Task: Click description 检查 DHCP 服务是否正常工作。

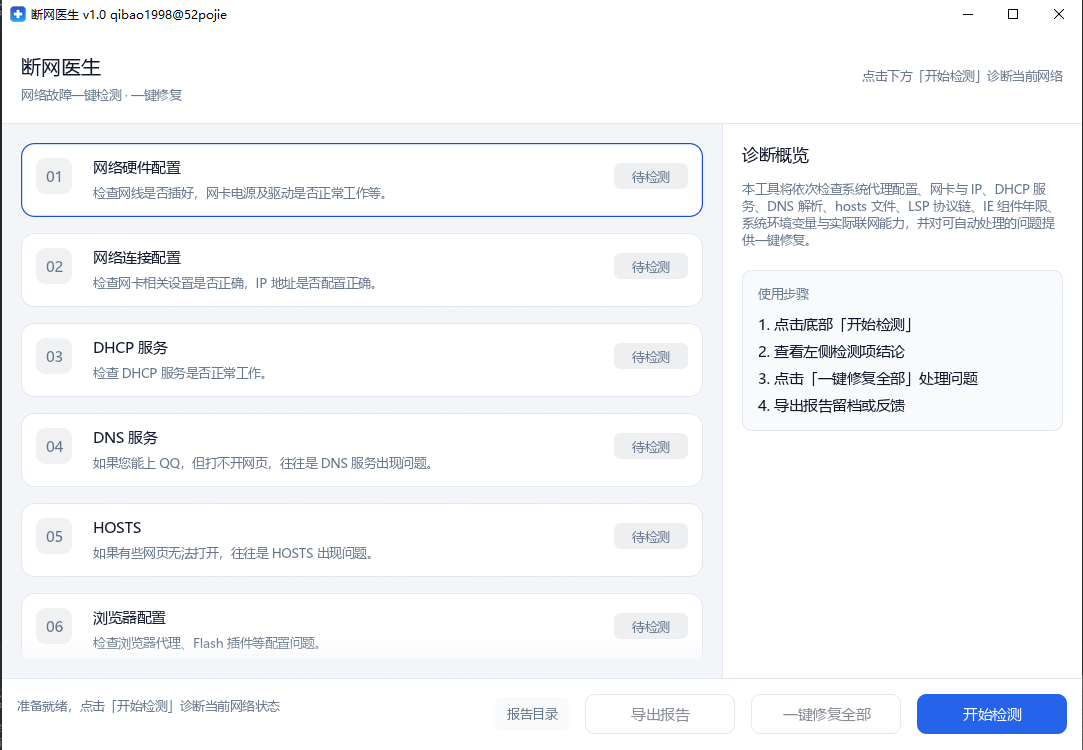Action: click(x=180, y=374)
